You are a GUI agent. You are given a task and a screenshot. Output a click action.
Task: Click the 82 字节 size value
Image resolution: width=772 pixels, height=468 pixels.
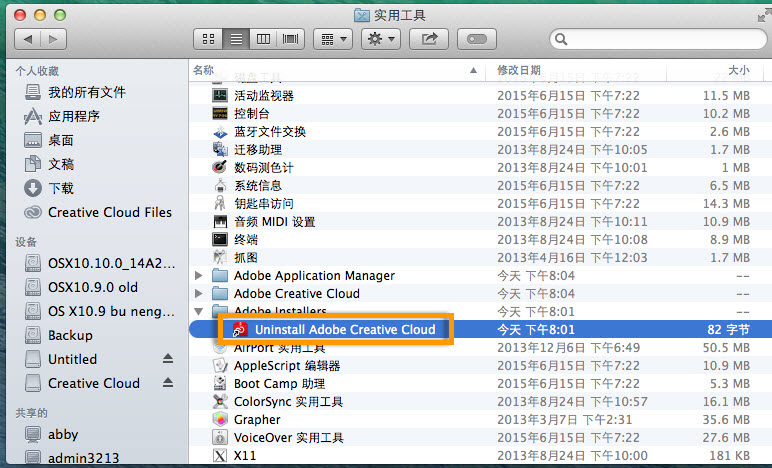(728, 330)
